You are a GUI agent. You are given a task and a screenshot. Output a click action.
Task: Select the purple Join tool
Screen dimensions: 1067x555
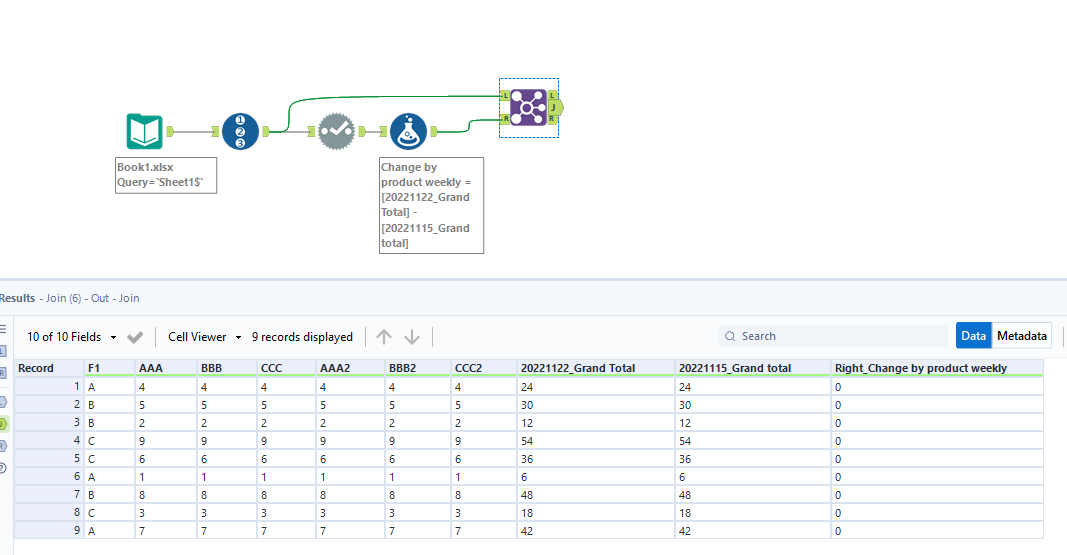[x=527, y=107]
